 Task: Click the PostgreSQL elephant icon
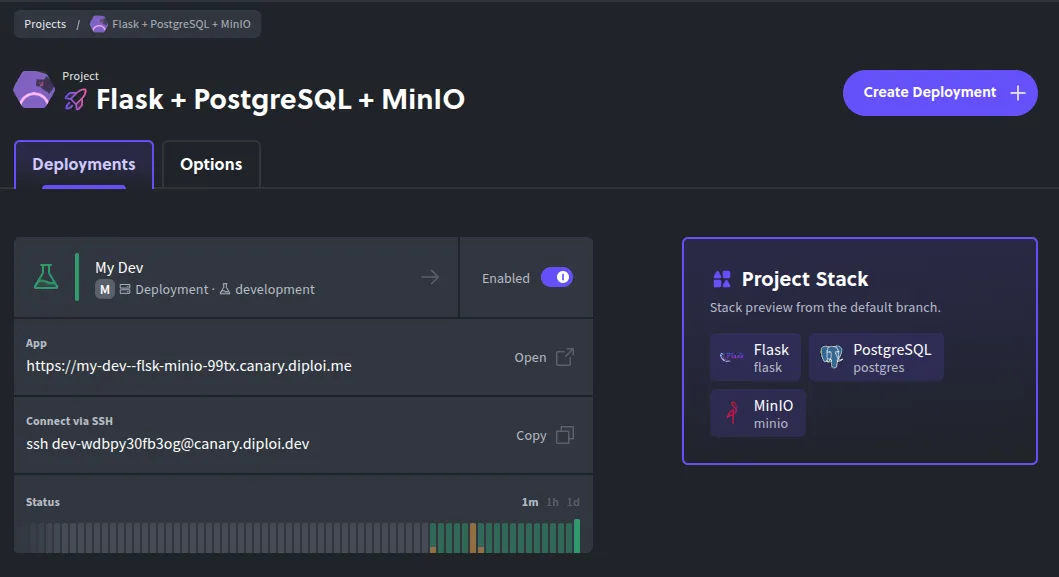(831, 357)
